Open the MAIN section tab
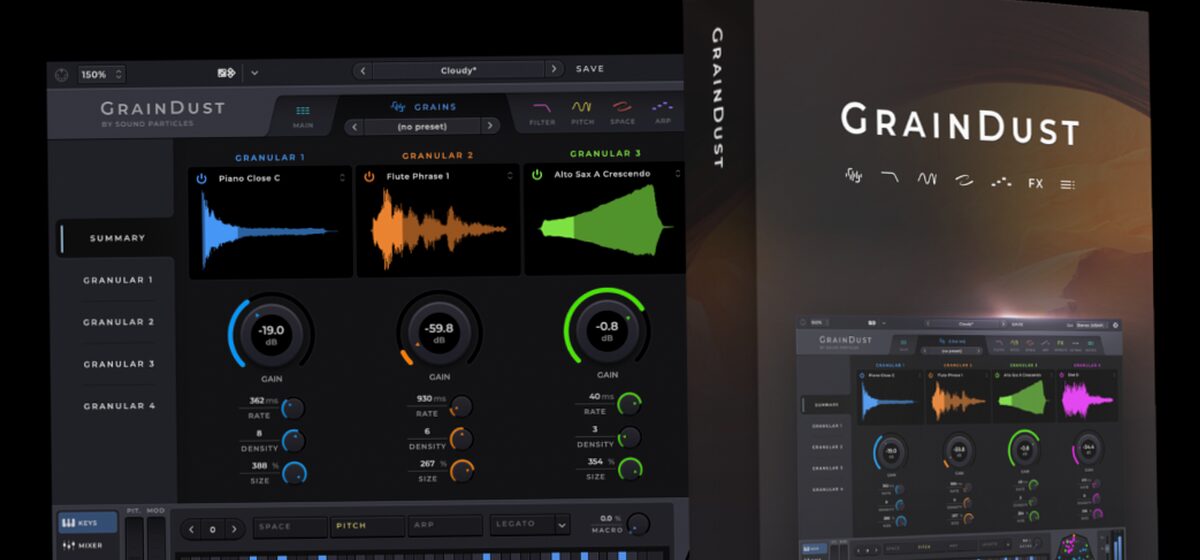The height and width of the screenshot is (560, 1200). tap(303, 116)
